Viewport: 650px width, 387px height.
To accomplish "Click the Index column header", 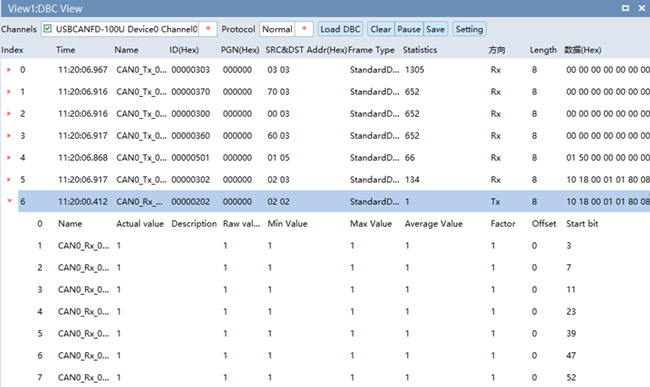I will 12,50.
